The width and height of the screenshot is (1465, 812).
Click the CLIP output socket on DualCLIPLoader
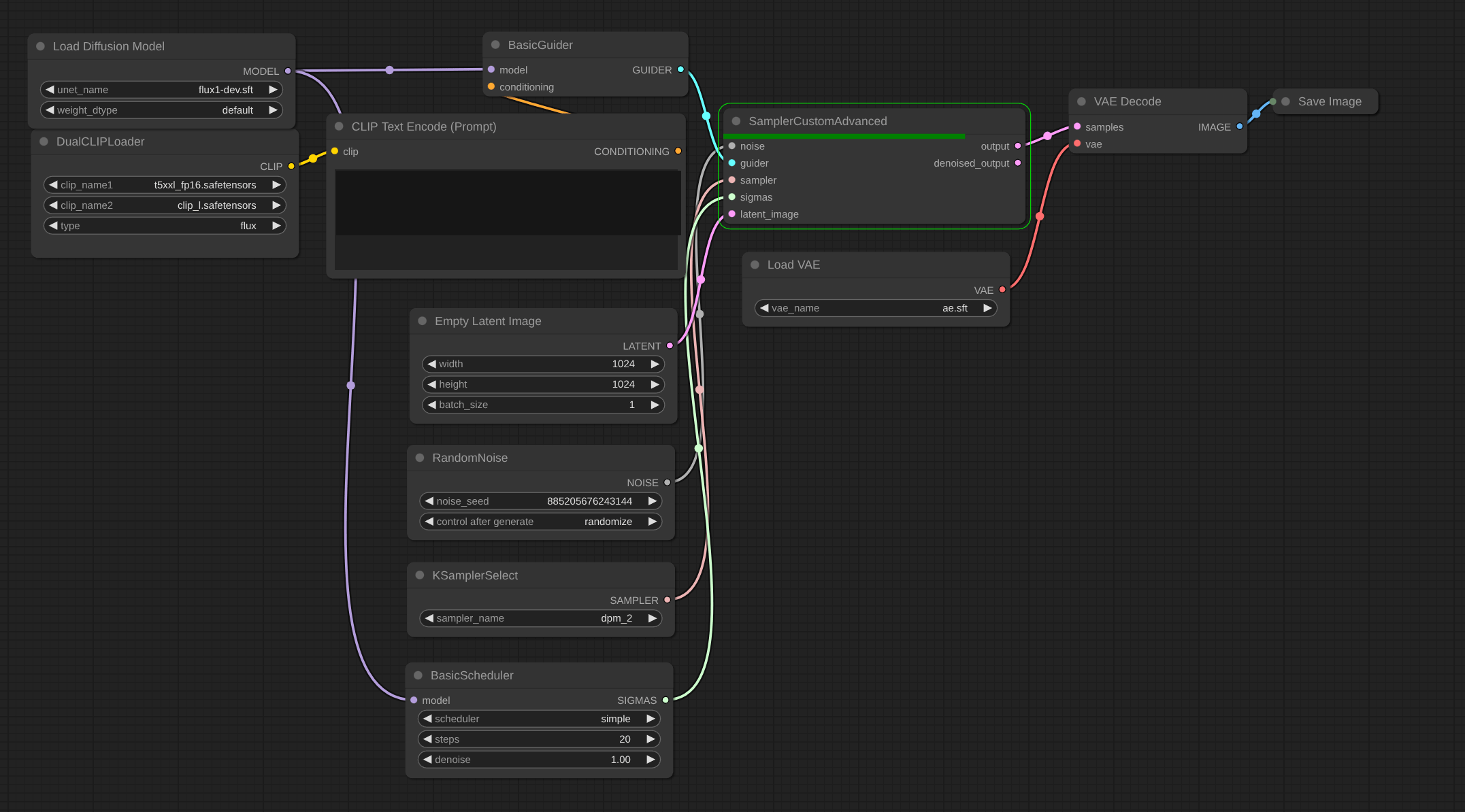point(291,166)
